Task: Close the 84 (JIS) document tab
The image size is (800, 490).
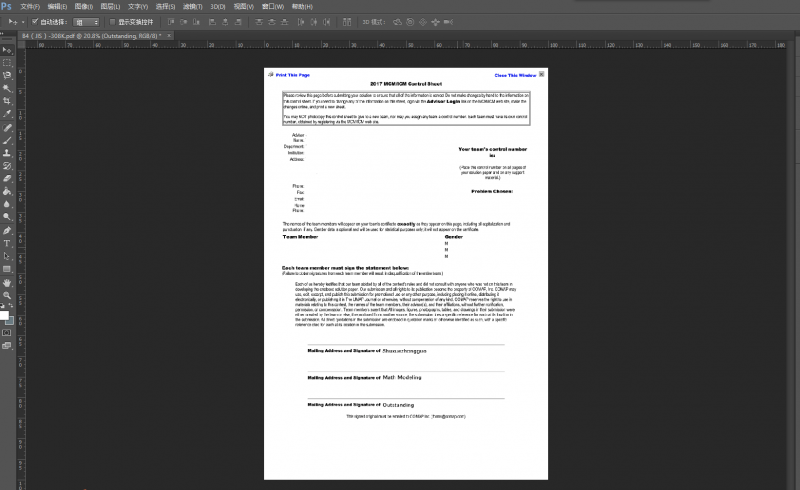Action: click(171, 35)
